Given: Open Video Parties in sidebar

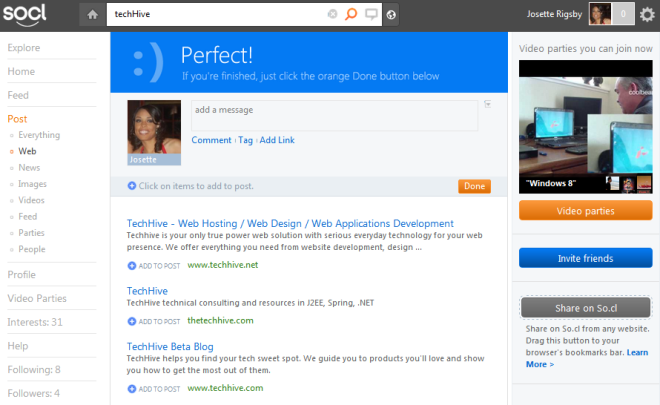Looking at the screenshot, I should tap(37, 298).
